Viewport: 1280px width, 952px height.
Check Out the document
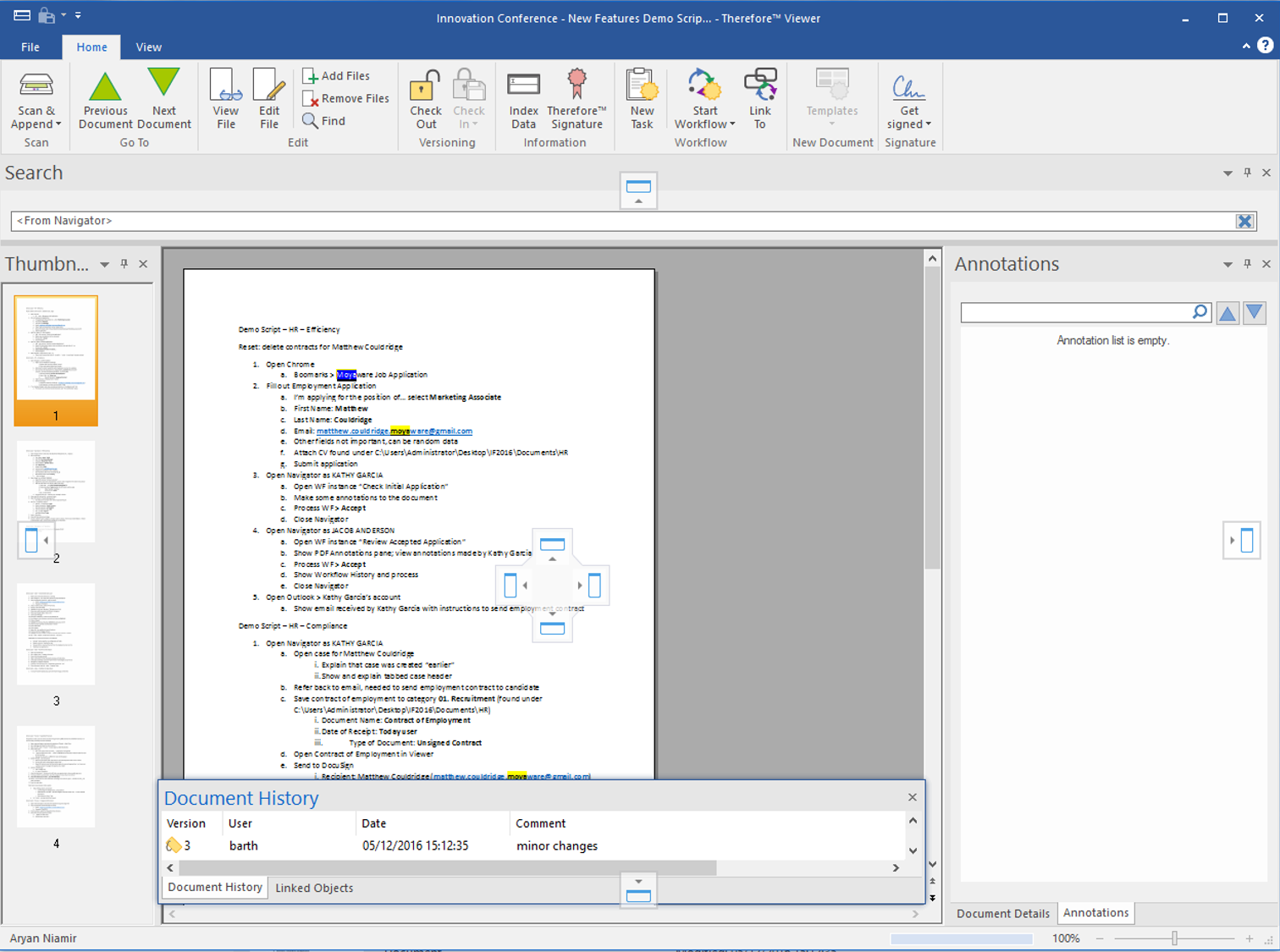pos(426,101)
